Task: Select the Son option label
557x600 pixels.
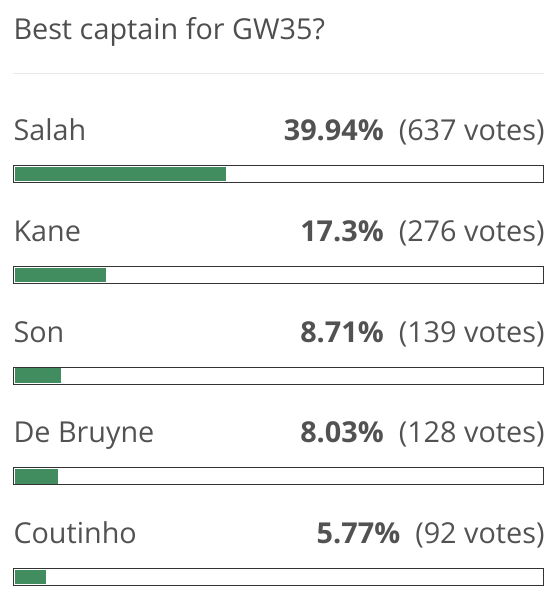Action: 39,332
